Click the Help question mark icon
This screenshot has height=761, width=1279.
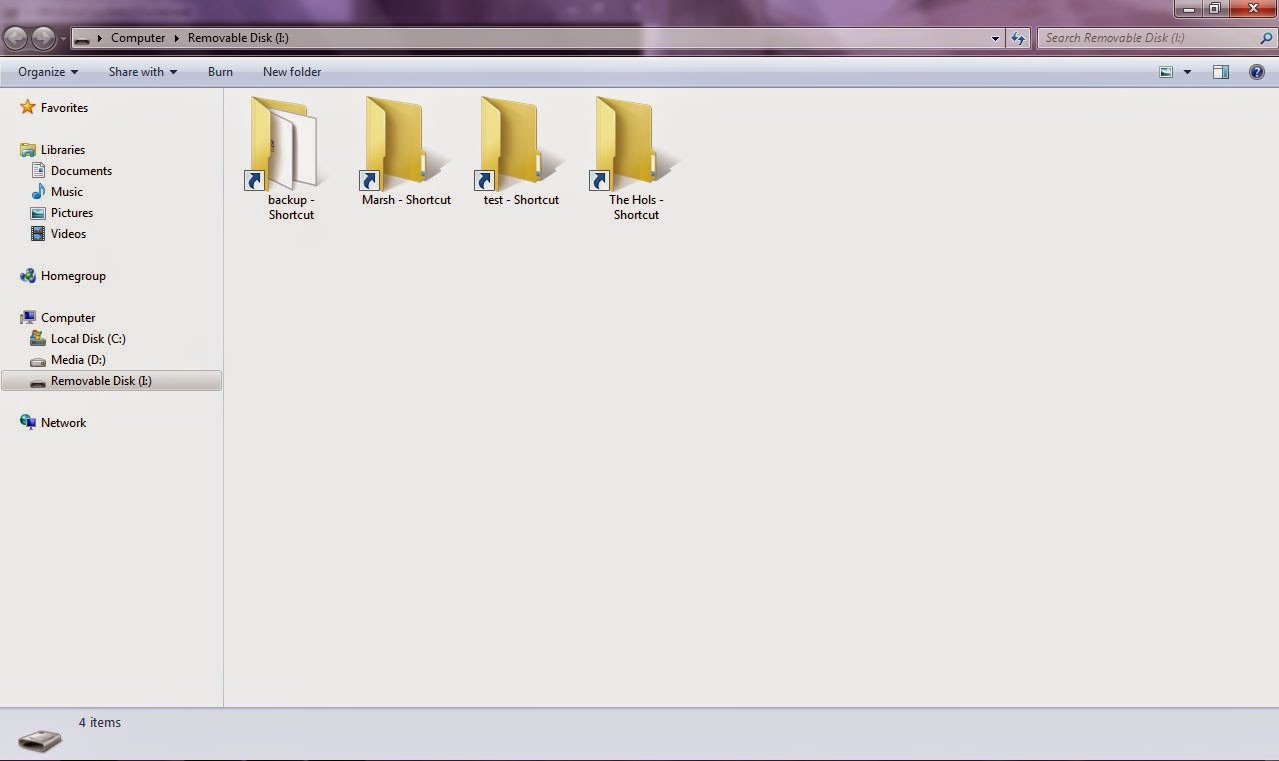(1257, 71)
